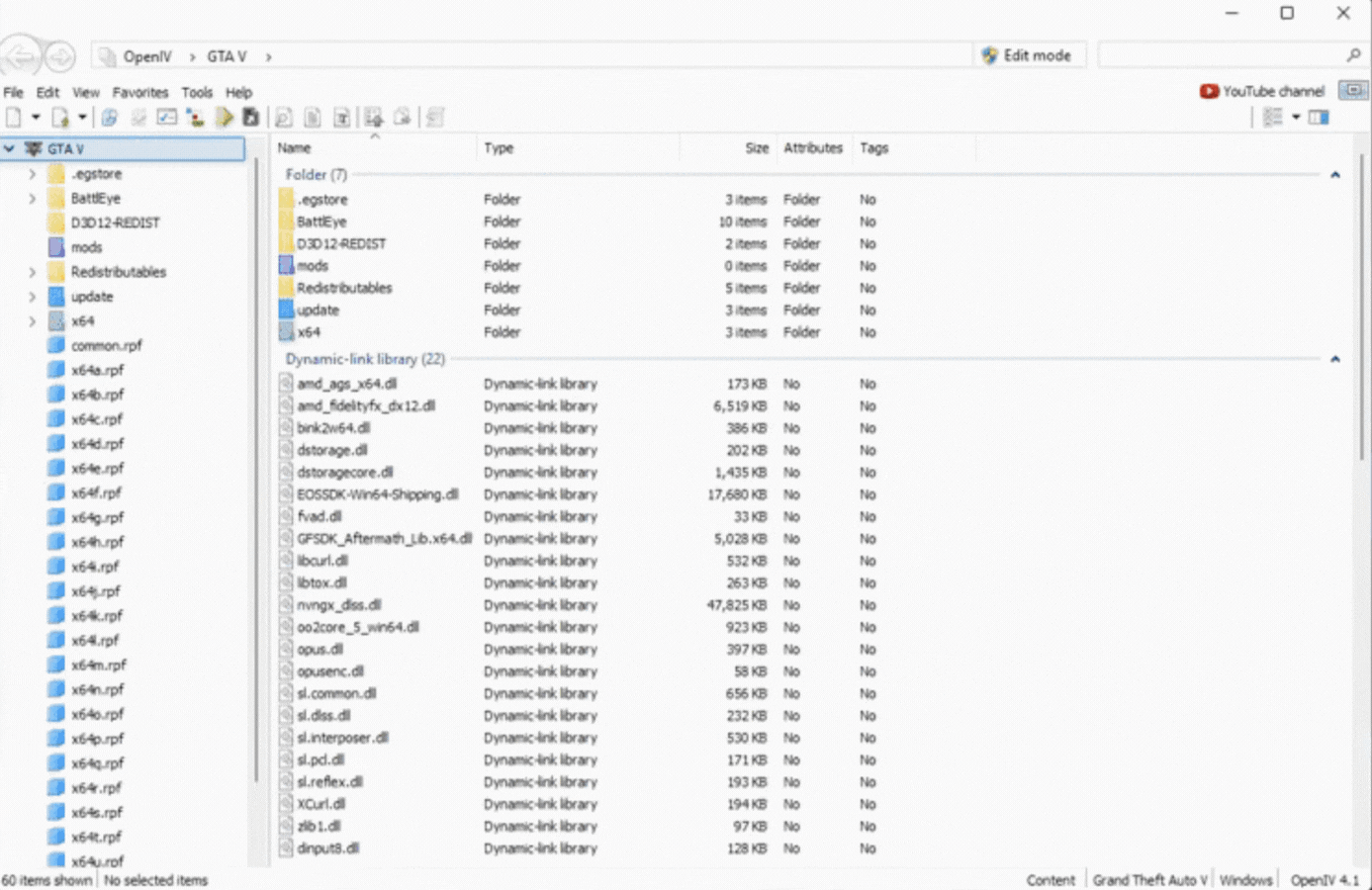The image size is (1372, 890).
Task: Open the Edit menu
Action: pyautogui.click(x=47, y=92)
